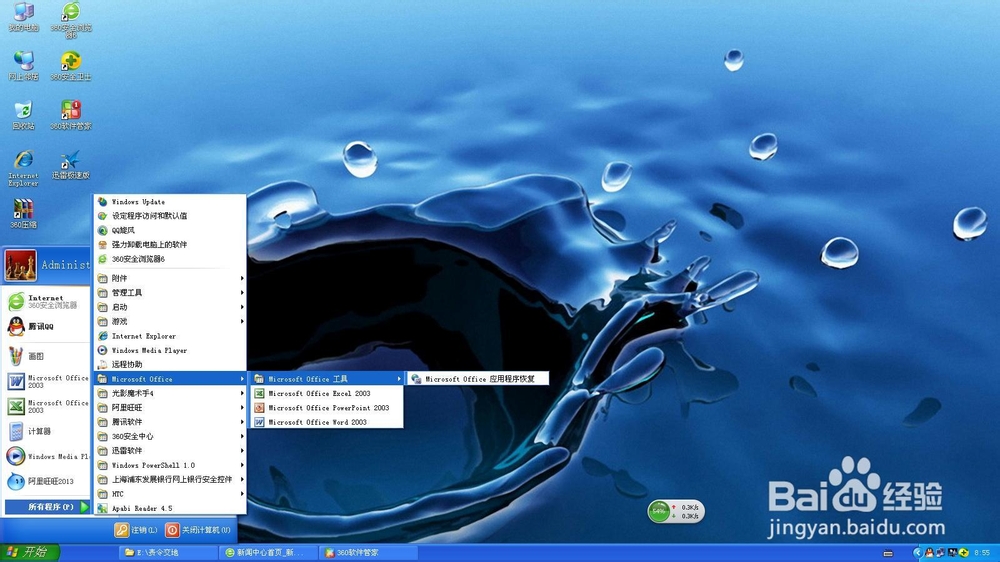Click 关闭计算机 shut down button
The width and height of the screenshot is (1000, 562).
pos(198,530)
